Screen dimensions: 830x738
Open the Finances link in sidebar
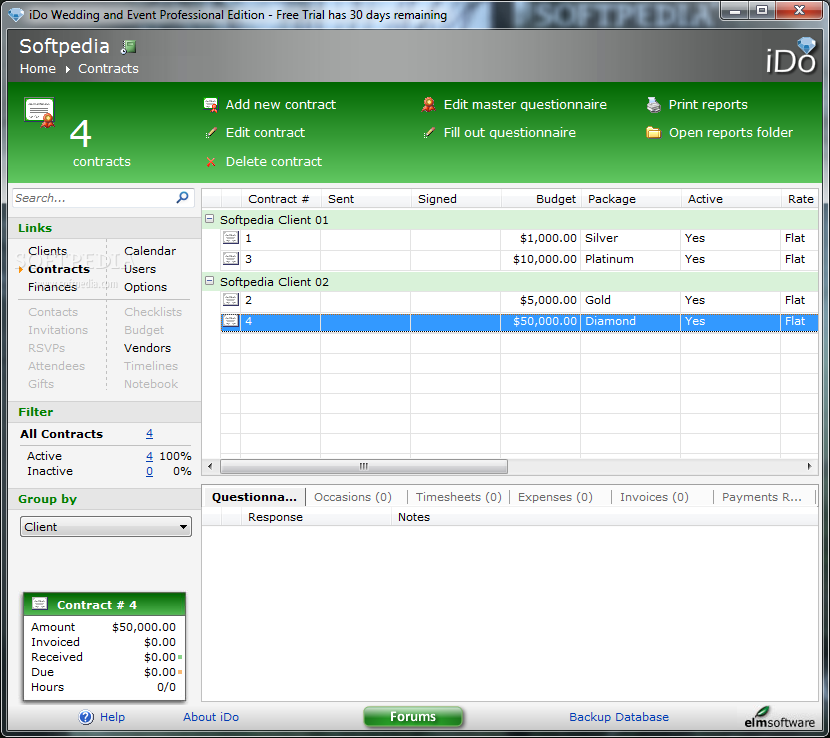pos(52,287)
